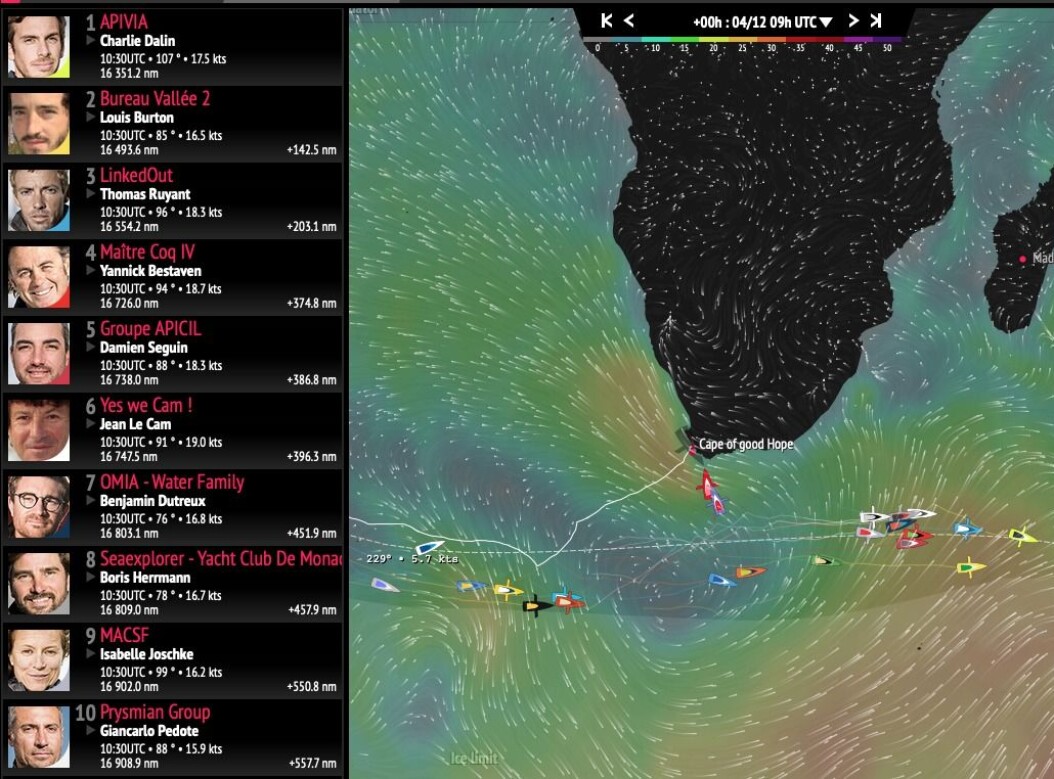This screenshot has height=779, width=1054.
Task: Step back one timeline step
Action: tap(629, 21)
